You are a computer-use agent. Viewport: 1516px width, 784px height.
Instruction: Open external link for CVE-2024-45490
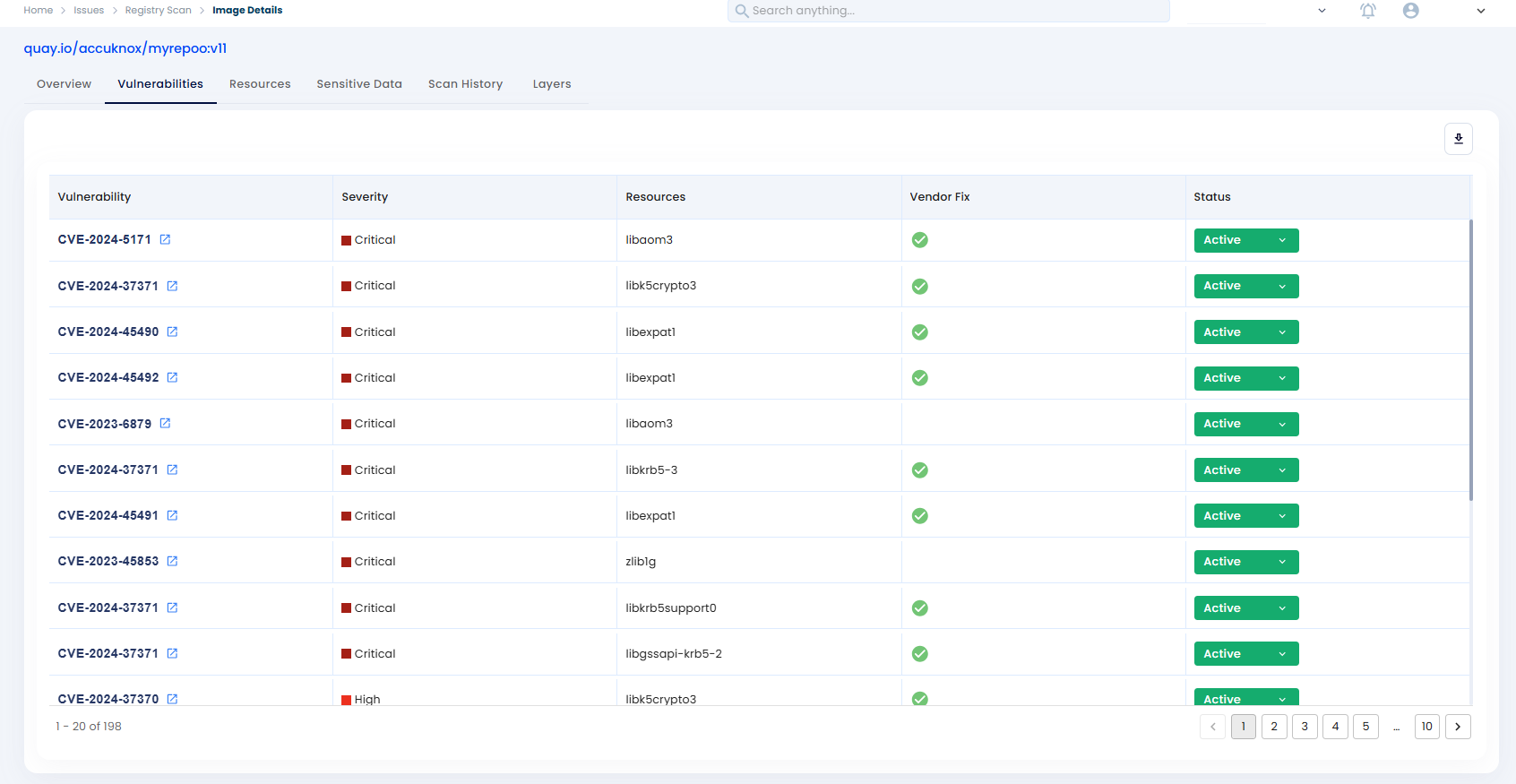(172, 332)
